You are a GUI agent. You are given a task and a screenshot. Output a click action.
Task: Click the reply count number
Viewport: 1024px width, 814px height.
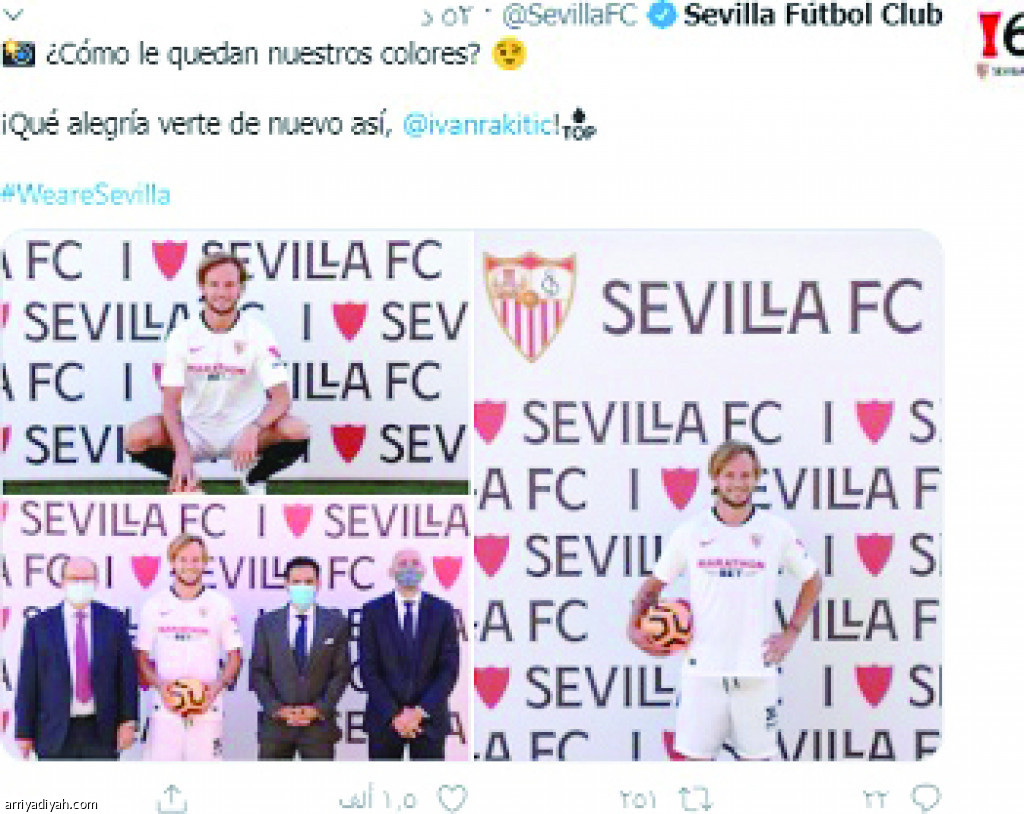click(x=876, y=799)
